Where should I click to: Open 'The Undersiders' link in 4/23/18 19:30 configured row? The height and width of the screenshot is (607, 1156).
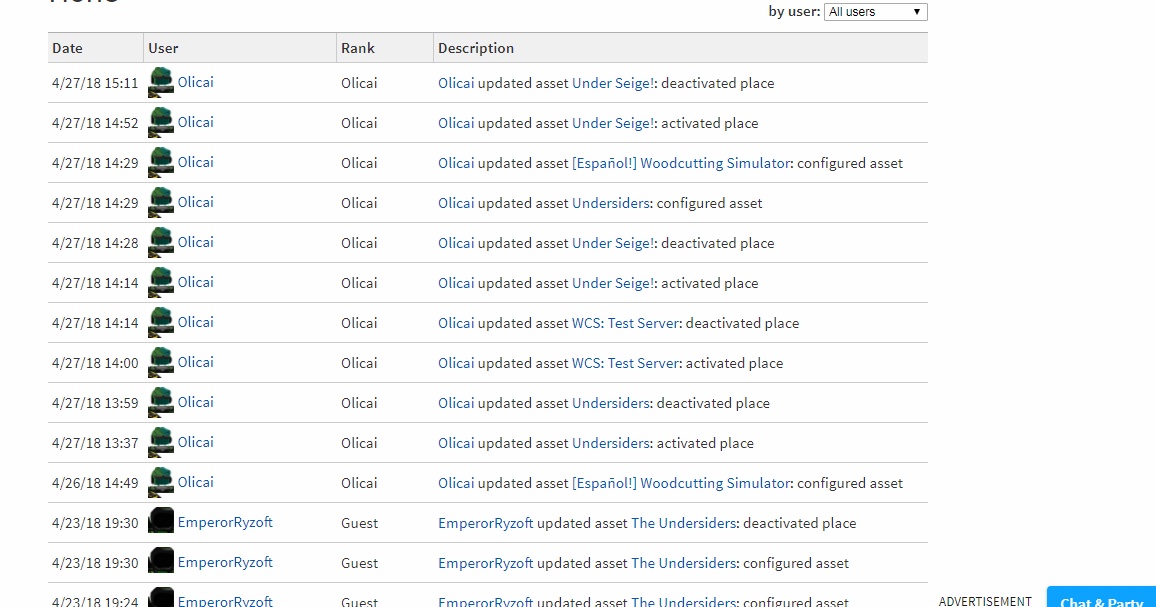pos(683,563)
